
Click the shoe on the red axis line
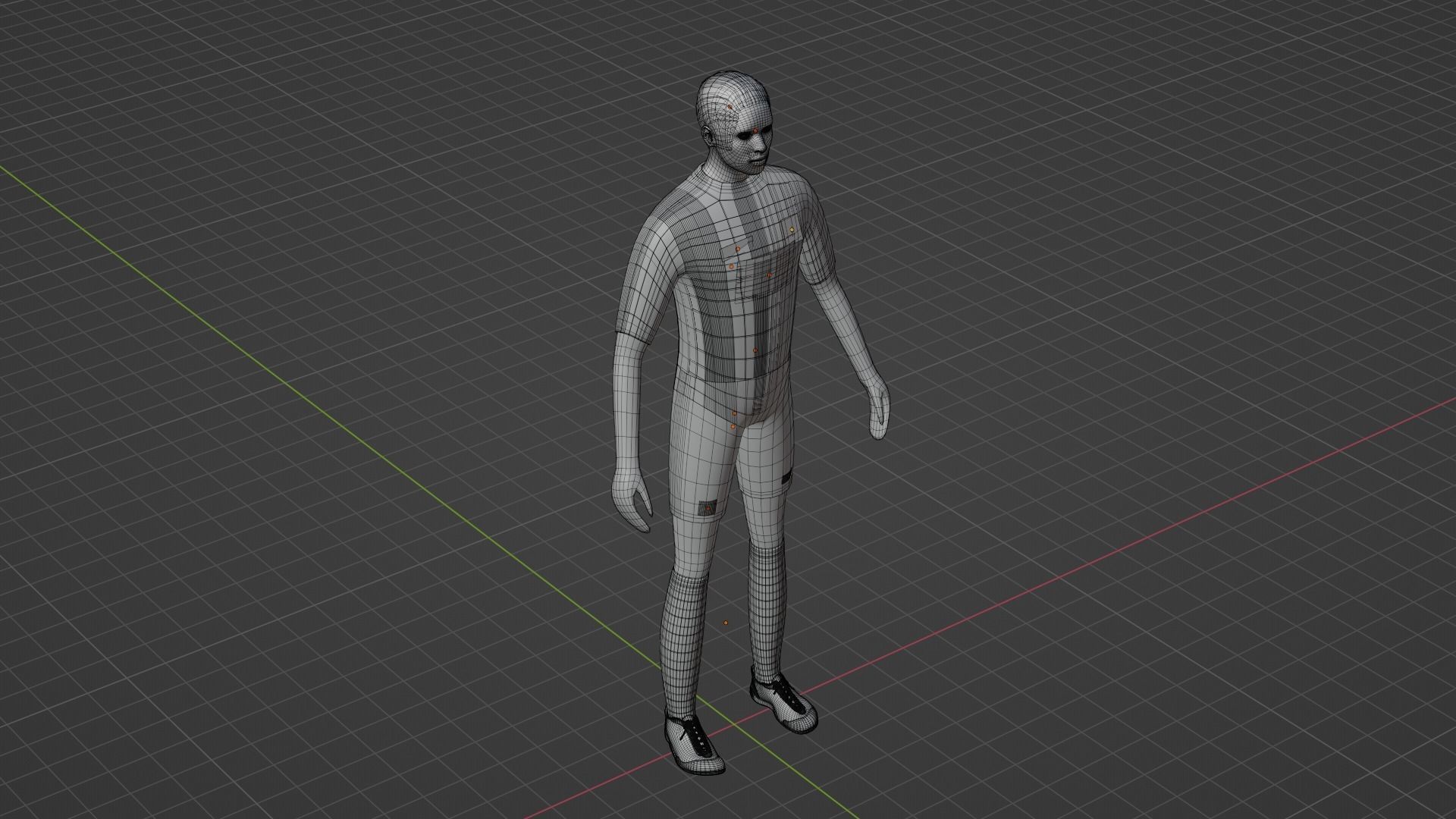click(x=783, y=701)
